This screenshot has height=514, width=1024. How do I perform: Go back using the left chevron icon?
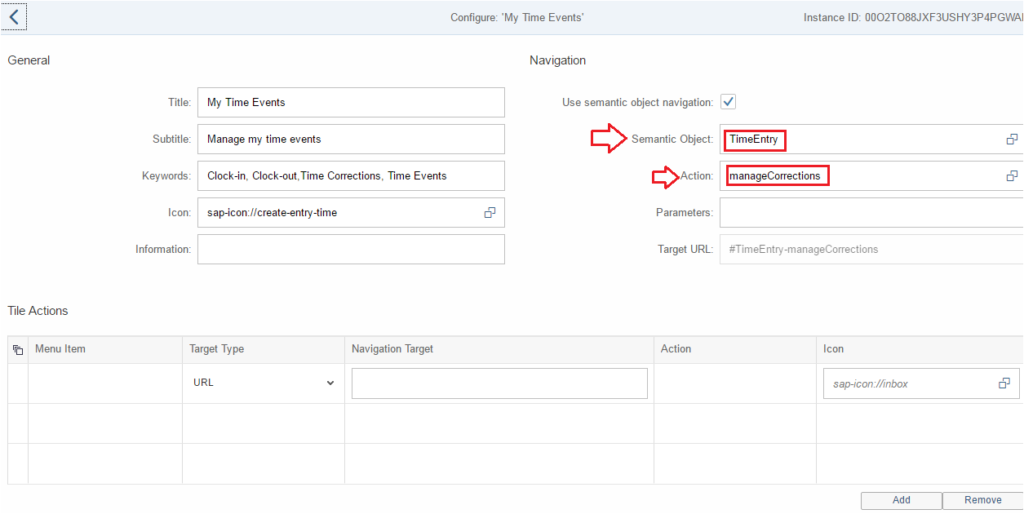pos(14,17)
